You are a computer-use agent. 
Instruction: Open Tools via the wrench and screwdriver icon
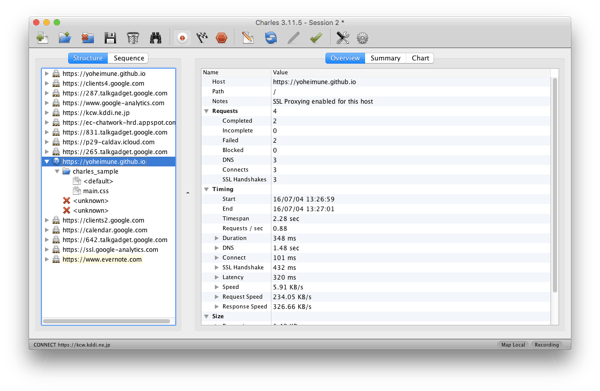[342, 38]
